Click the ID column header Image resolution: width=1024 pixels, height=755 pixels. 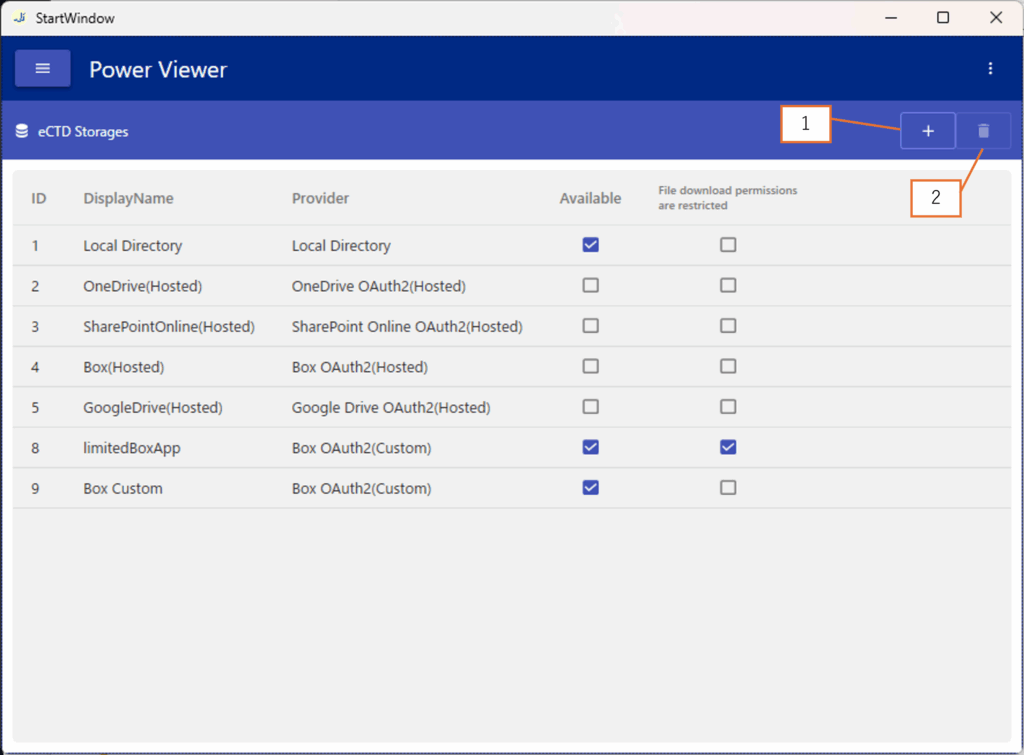coord(39,198)
